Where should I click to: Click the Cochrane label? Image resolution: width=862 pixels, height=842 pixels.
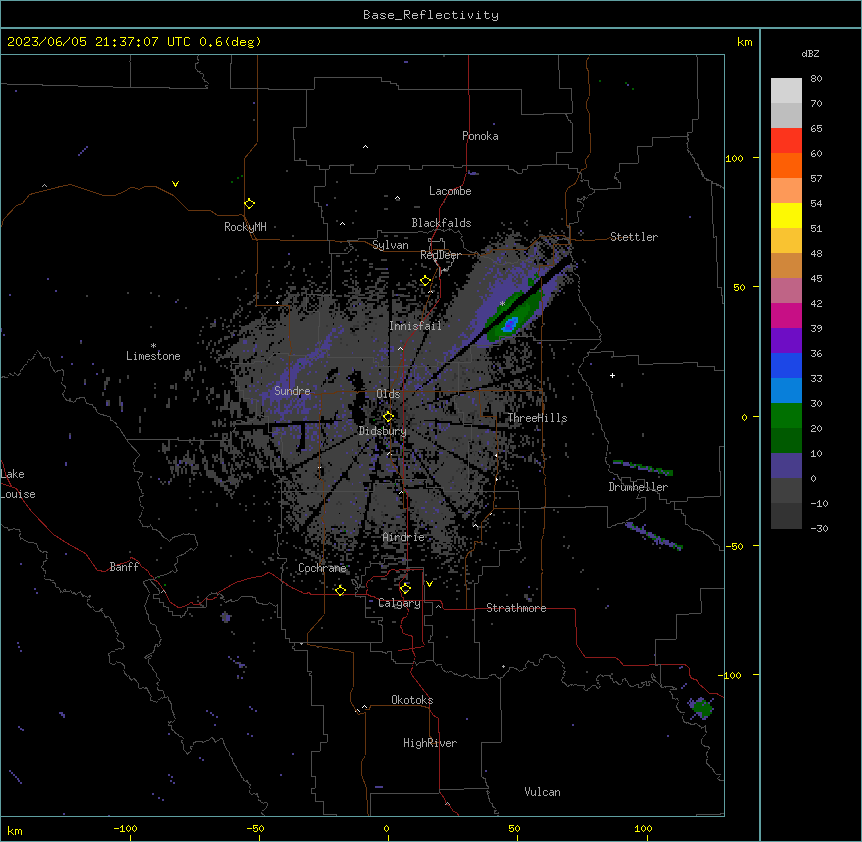[322, 568]
